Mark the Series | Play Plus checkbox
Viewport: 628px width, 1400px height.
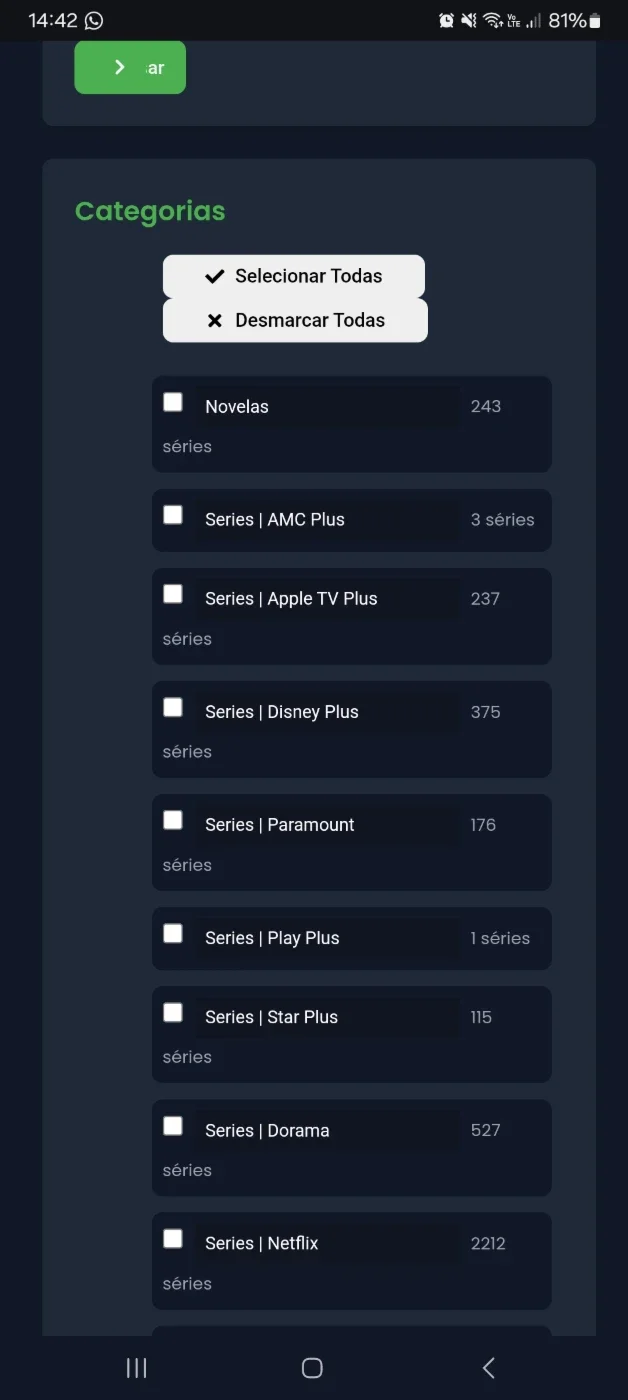pos(173,933)
